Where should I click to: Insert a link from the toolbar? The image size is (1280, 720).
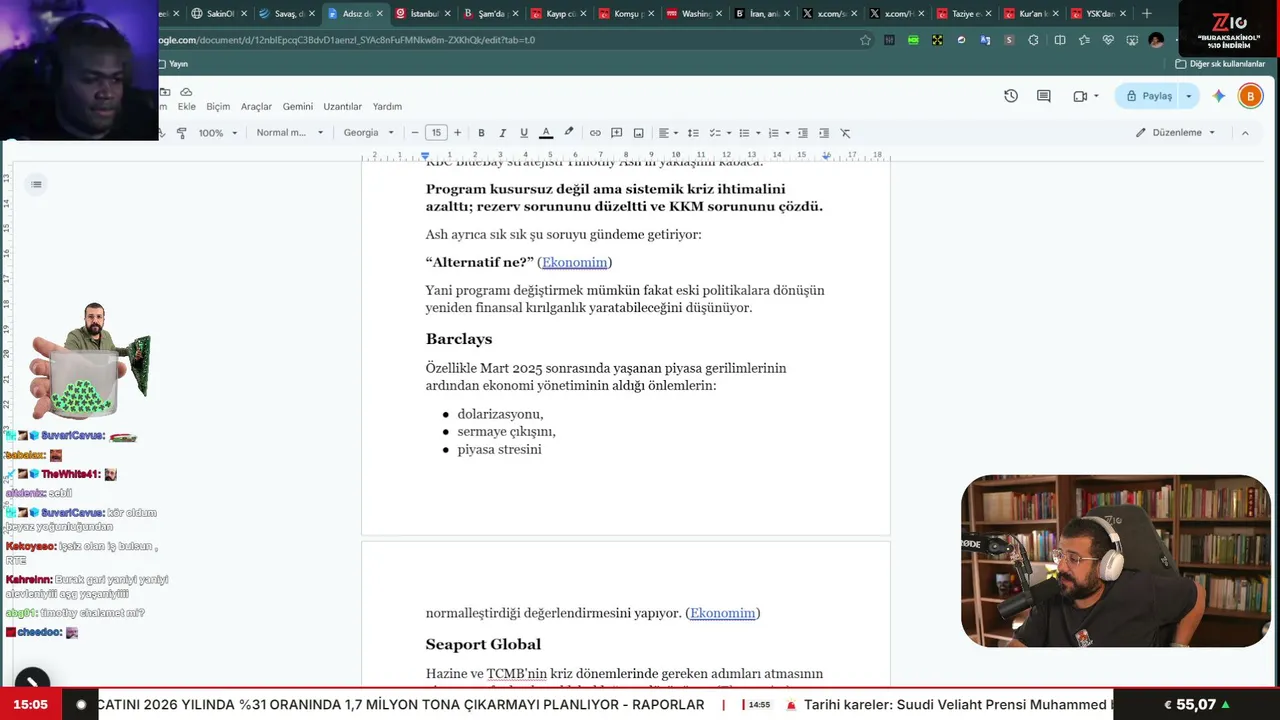[595, 133]
